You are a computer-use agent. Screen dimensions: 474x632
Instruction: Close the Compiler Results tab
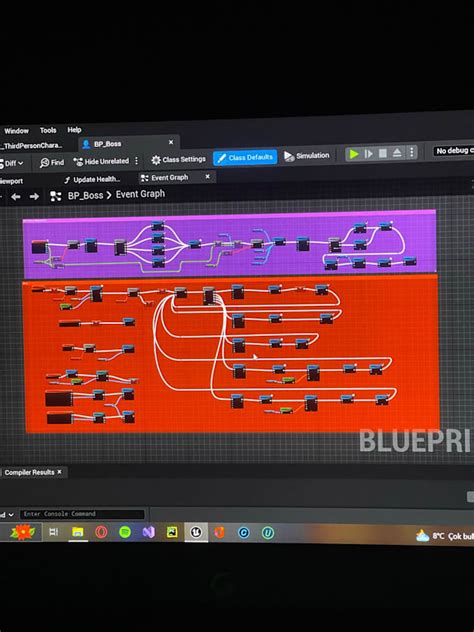[60, 472]
